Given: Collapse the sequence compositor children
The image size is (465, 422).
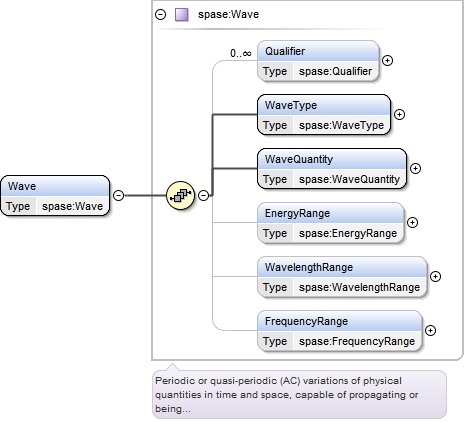Looking at the screenshot, I should point(203,195).
